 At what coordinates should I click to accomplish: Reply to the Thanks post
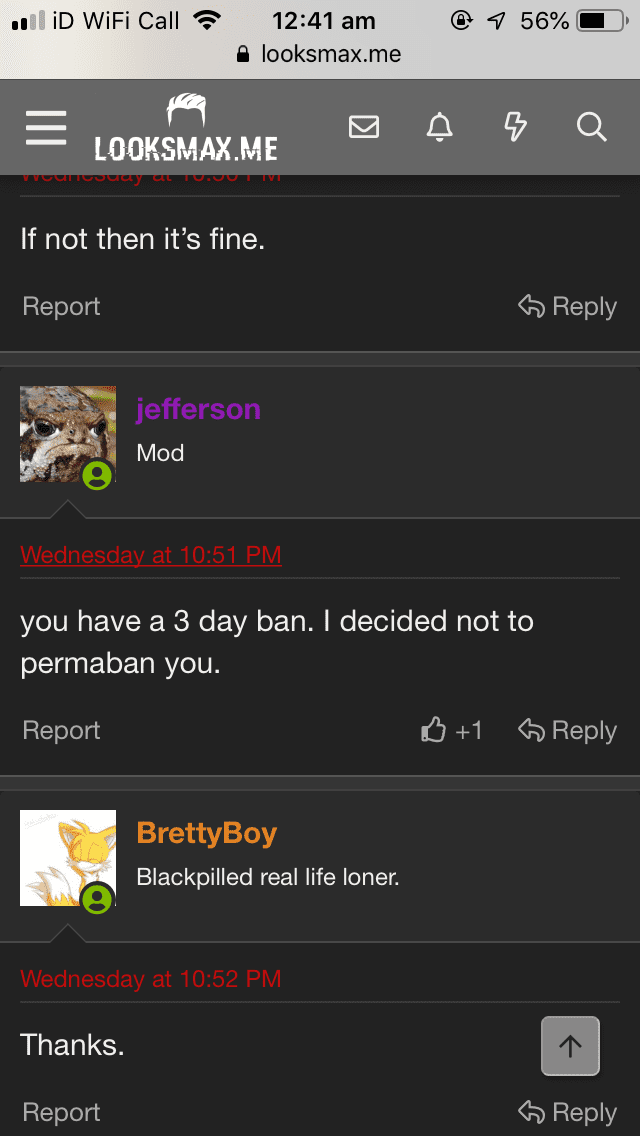pyautogui.click(x=567, y=1112)
